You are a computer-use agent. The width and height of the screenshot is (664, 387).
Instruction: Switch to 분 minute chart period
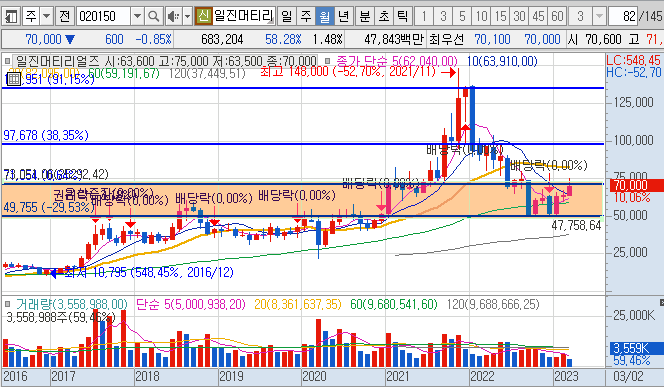pyautogui.click(x=365, y=17)
